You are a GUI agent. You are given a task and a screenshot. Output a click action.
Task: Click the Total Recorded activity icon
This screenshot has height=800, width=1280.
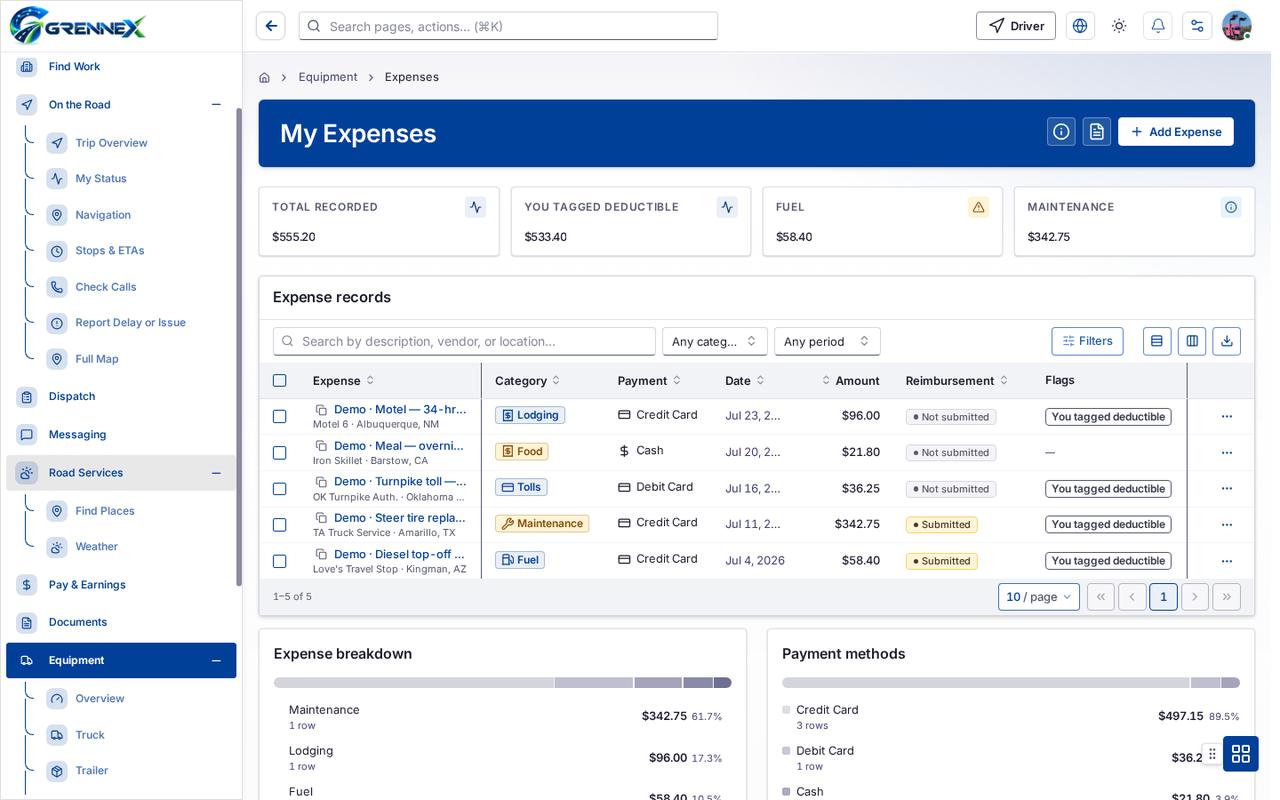[x=475, y=207]
